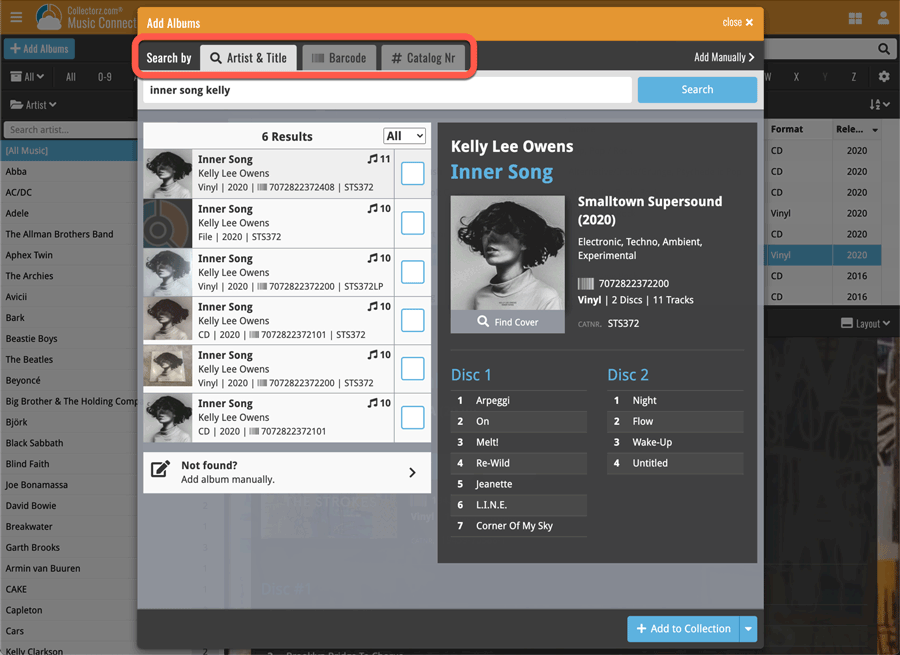Image resolution: width=900 pixels, height=655 pixels.
Task: Click the user account icon
Action: [x=883, y=18]
